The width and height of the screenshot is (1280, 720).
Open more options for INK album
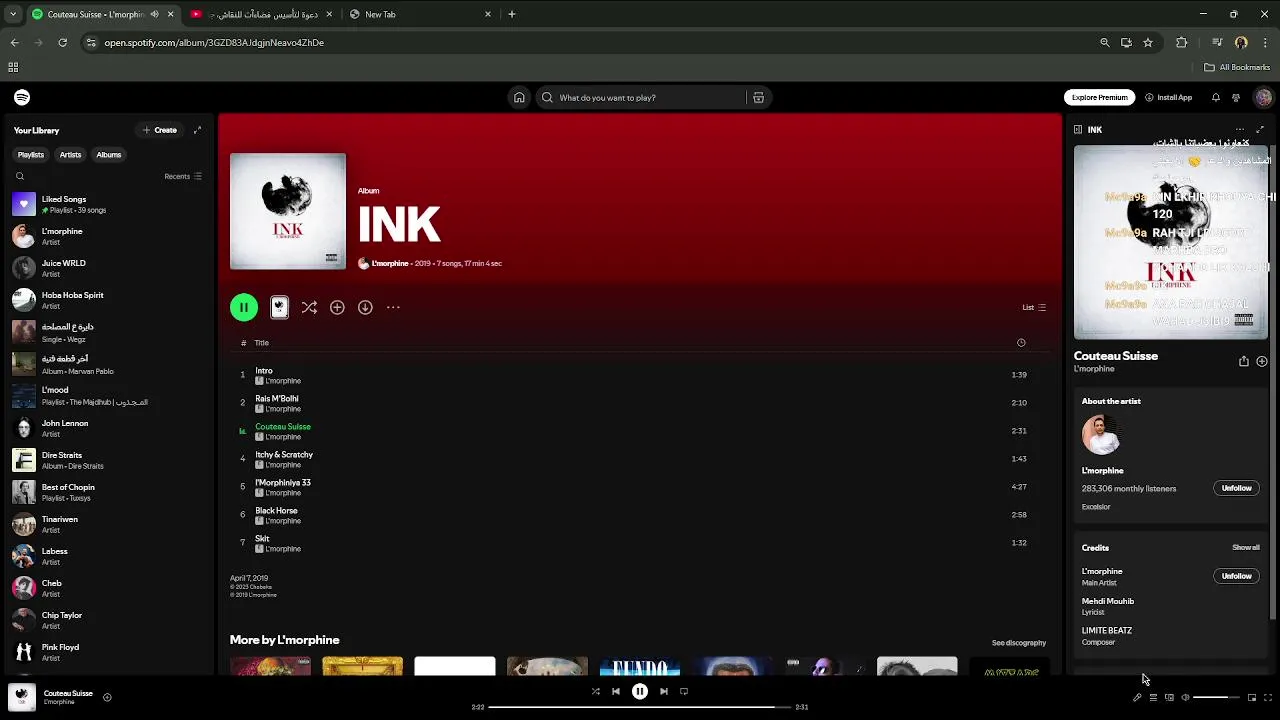pyautogui.click(x=393, y=307)
